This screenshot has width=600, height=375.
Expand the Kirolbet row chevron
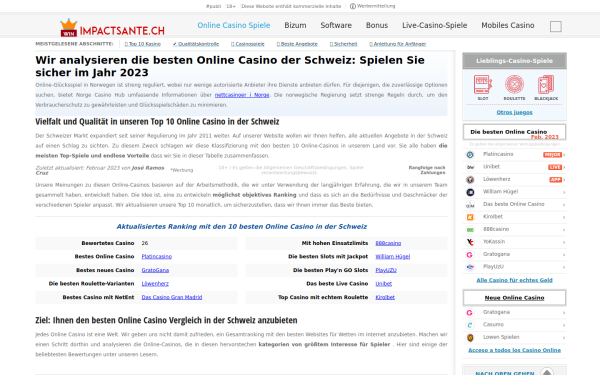click(564, 217)
